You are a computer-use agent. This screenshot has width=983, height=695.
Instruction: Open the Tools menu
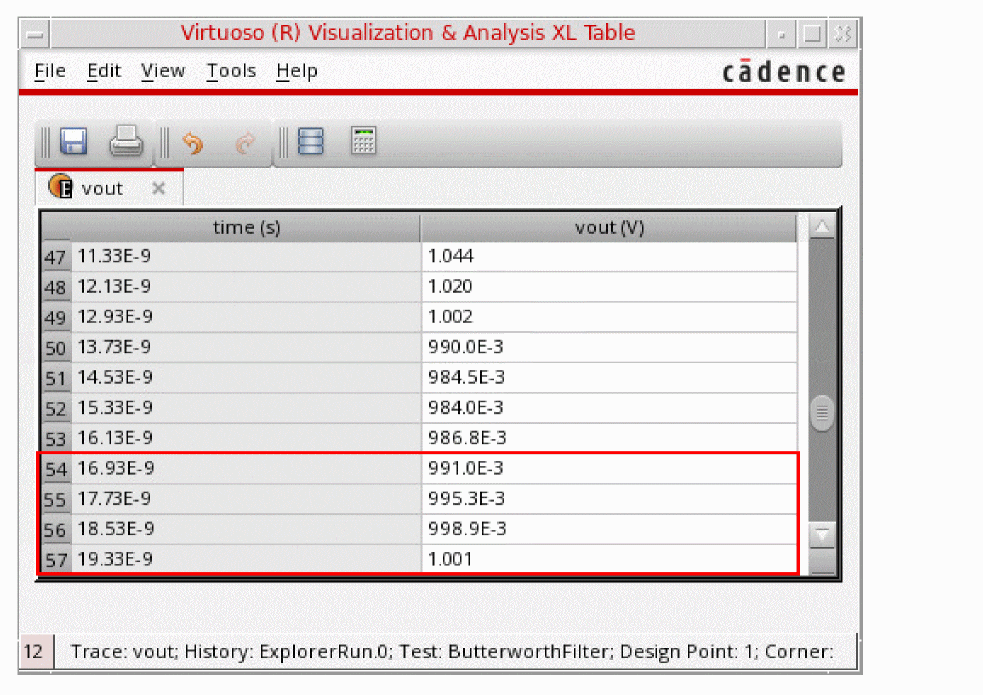point(231,71)
